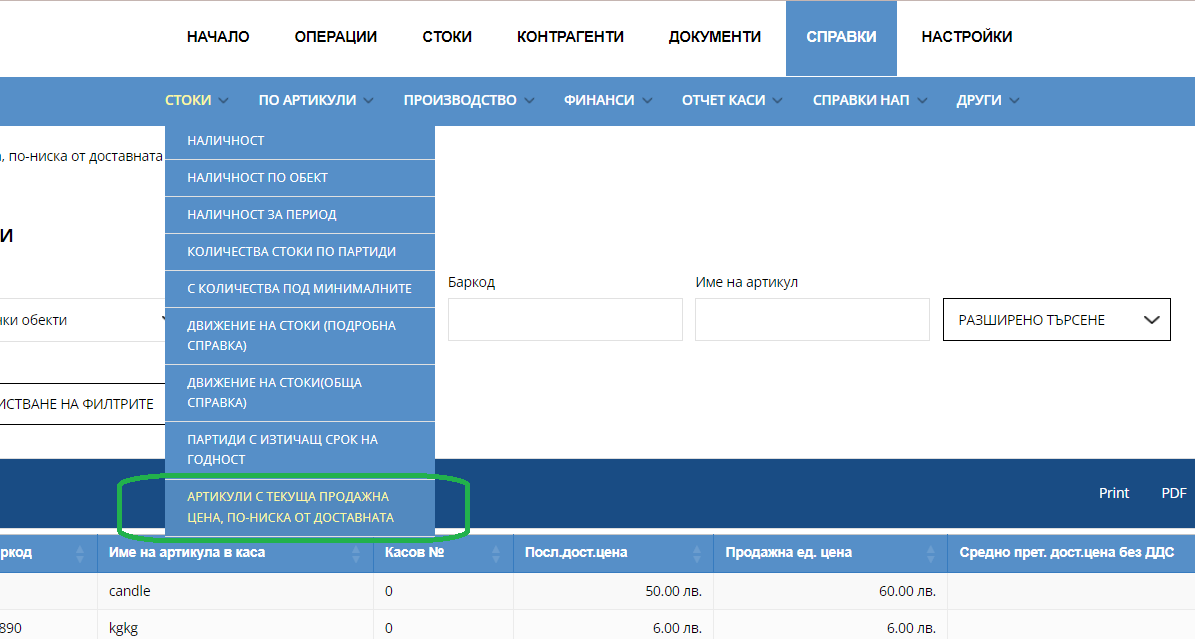
Task: Select the 'candle' table cell
Action: tap(235, 591)
